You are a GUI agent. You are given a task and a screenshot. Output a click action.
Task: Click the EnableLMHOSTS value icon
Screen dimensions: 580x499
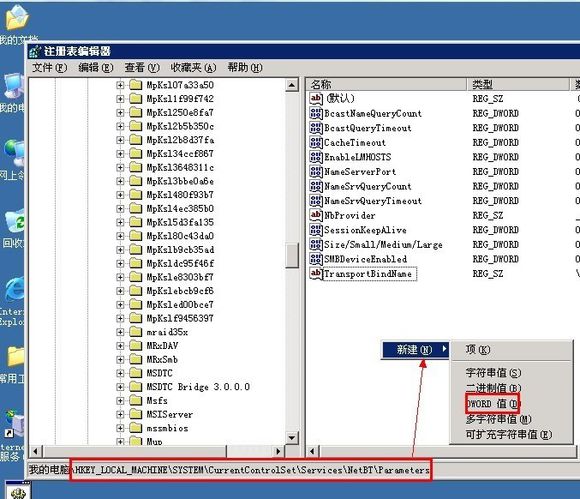click(x=316, y=157)
